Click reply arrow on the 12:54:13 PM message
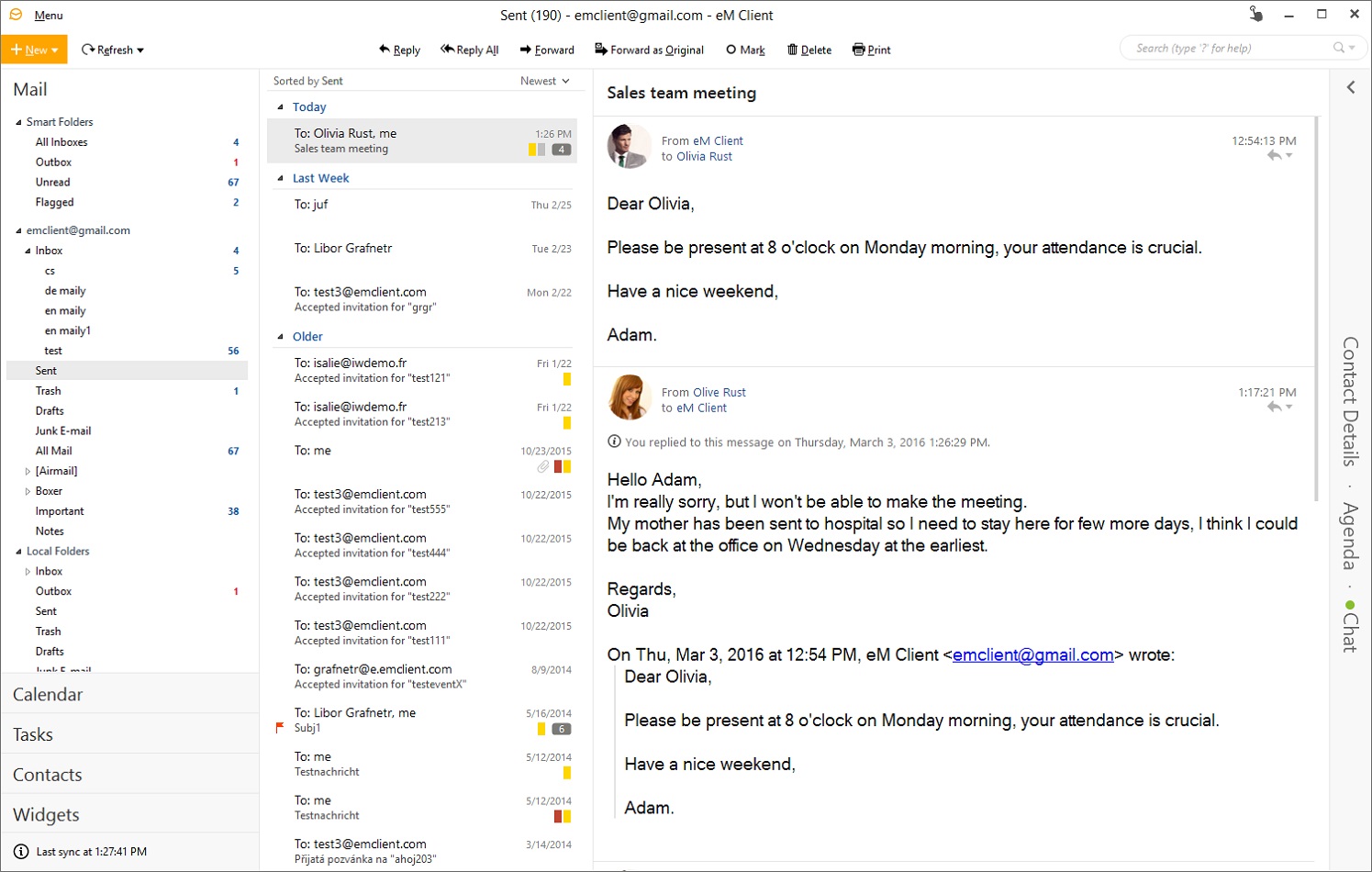 1274,156
